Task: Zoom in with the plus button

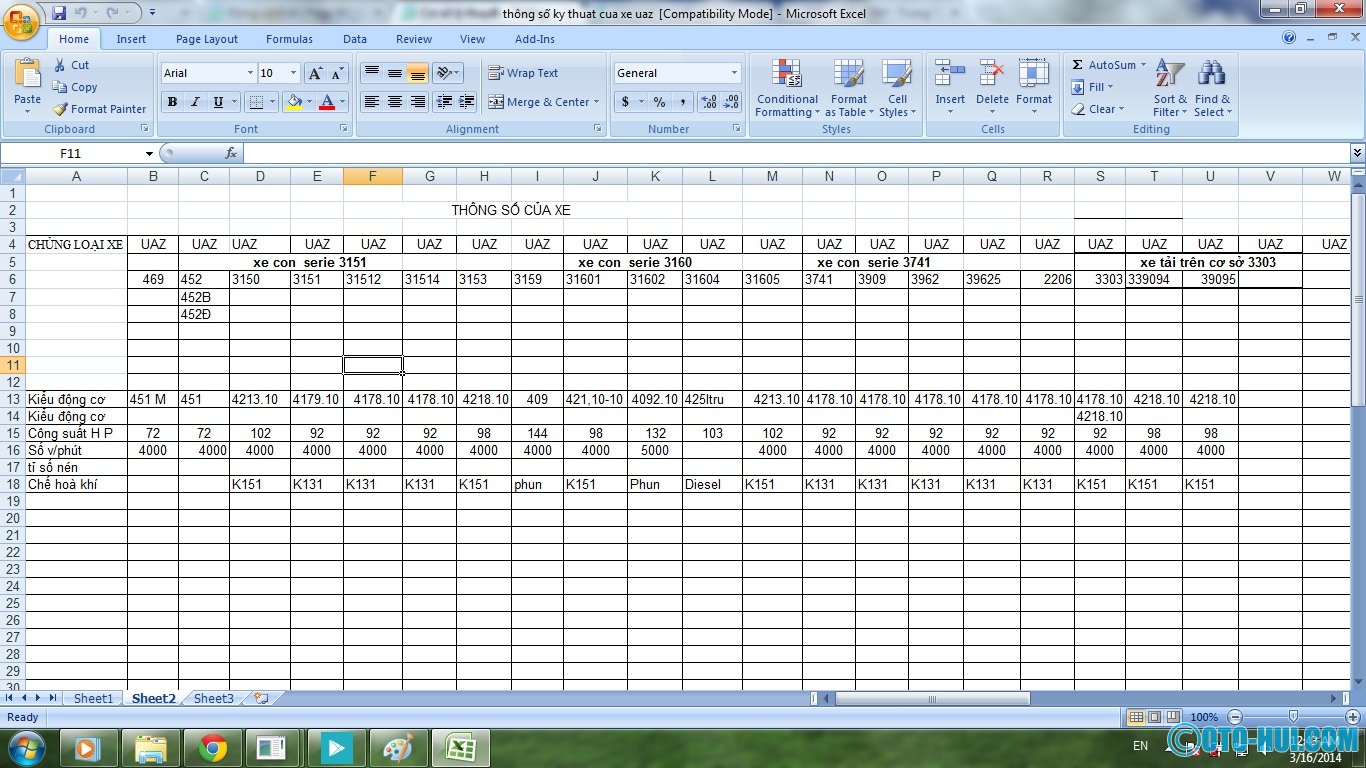Action: pos(1353,717)
